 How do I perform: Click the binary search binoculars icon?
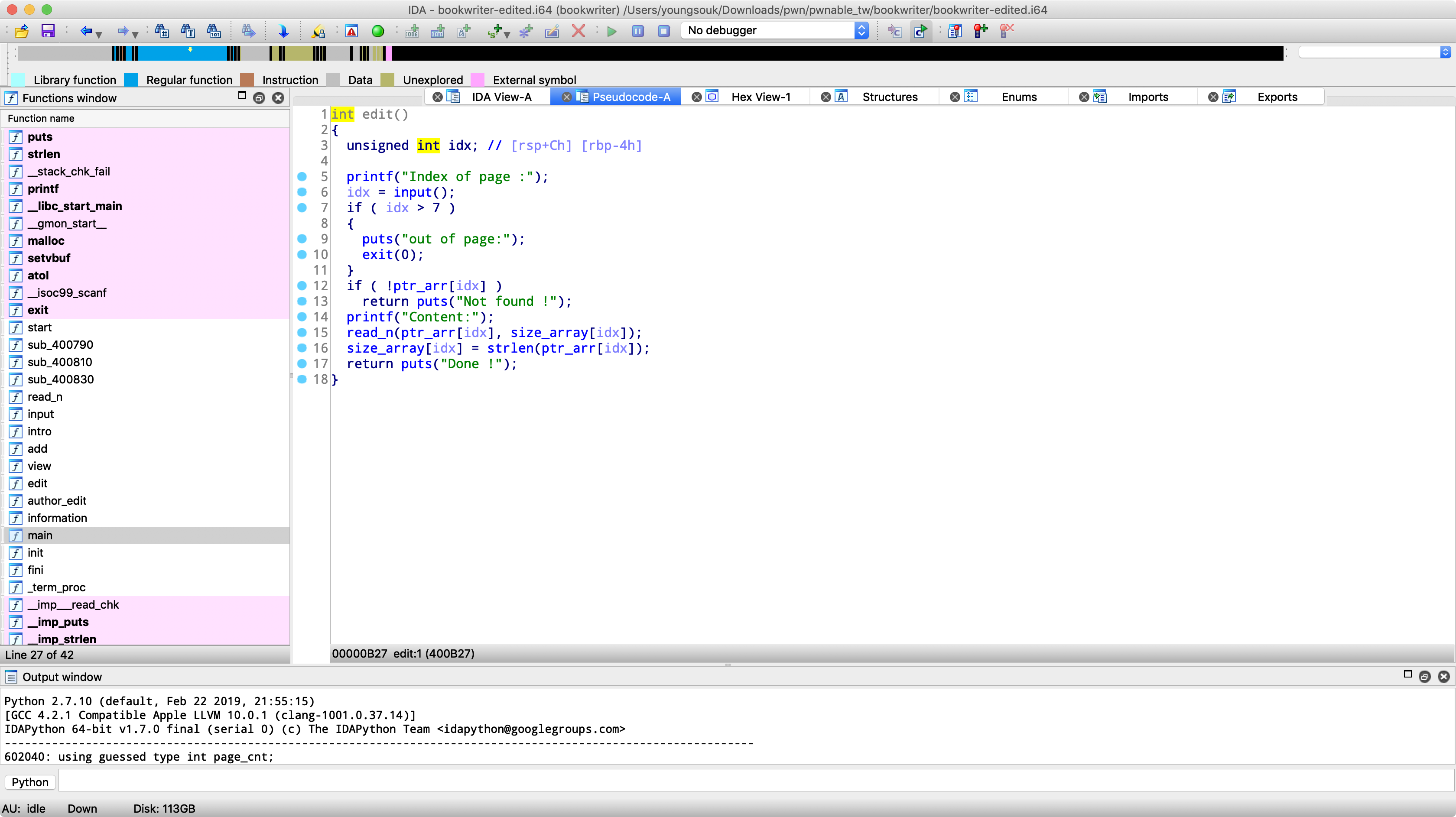(x=214, y=31)
